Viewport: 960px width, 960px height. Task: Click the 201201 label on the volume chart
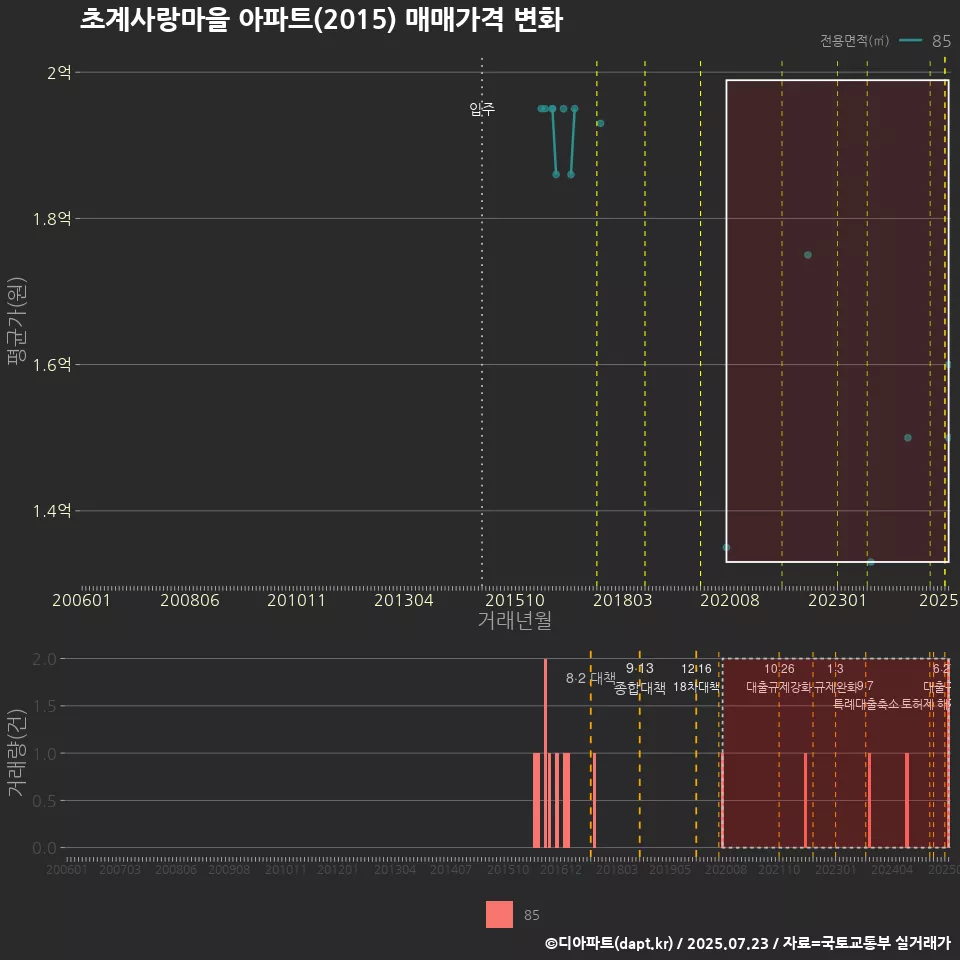click(337, 869)
